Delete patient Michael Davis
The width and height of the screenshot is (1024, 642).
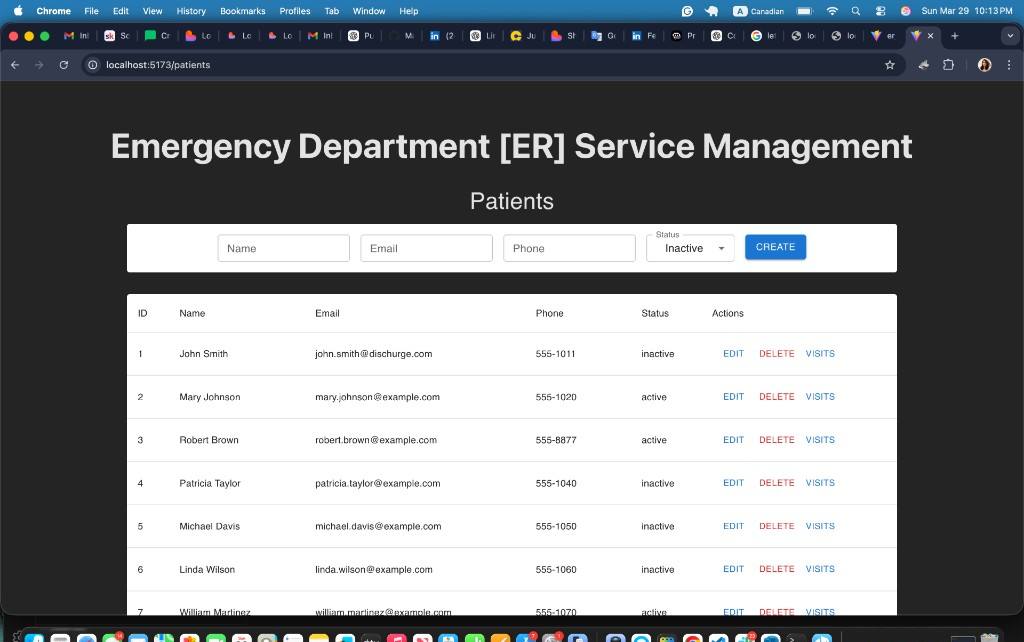776,526
